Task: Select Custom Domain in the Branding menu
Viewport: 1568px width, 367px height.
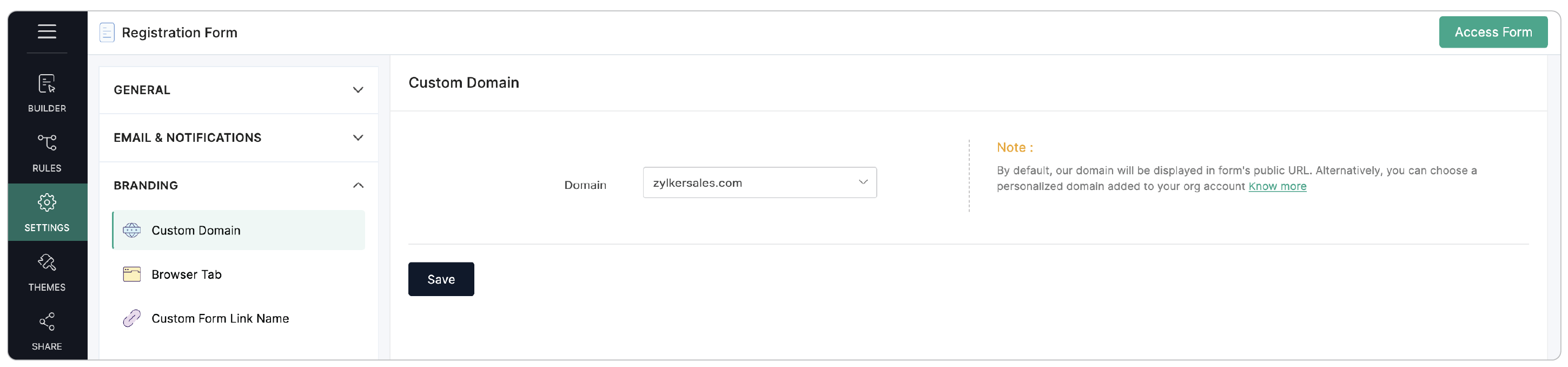Action: coord(195,231)
